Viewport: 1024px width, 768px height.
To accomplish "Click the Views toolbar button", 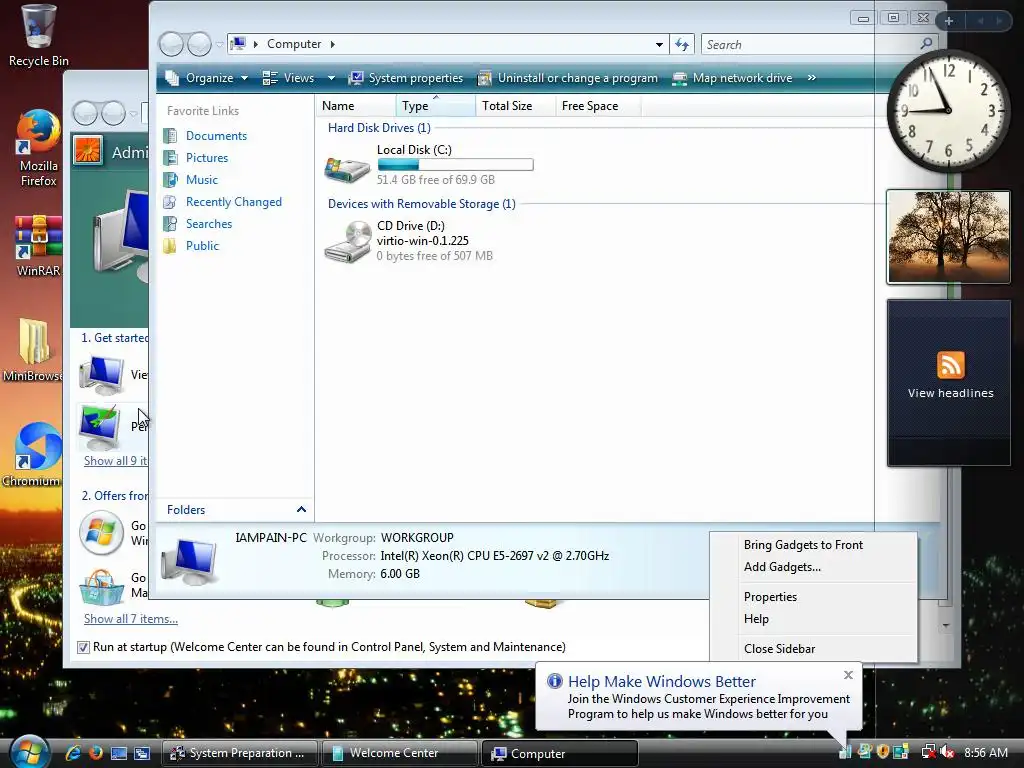I will pyautogui.click(x=289, y=78).
